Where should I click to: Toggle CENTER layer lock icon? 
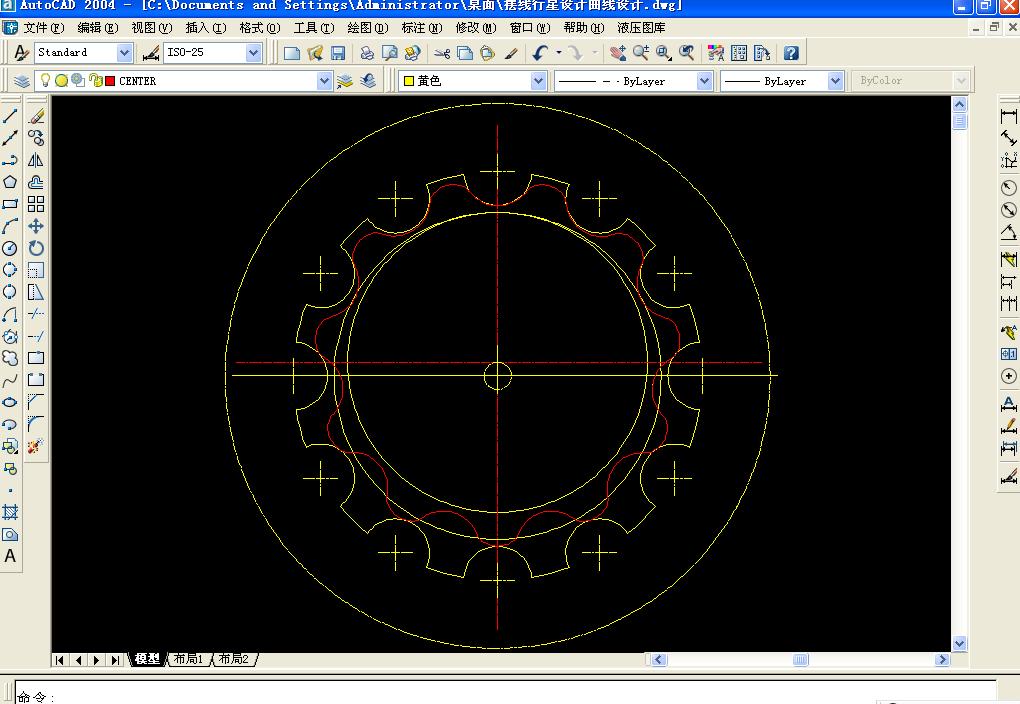click(96, 80)
